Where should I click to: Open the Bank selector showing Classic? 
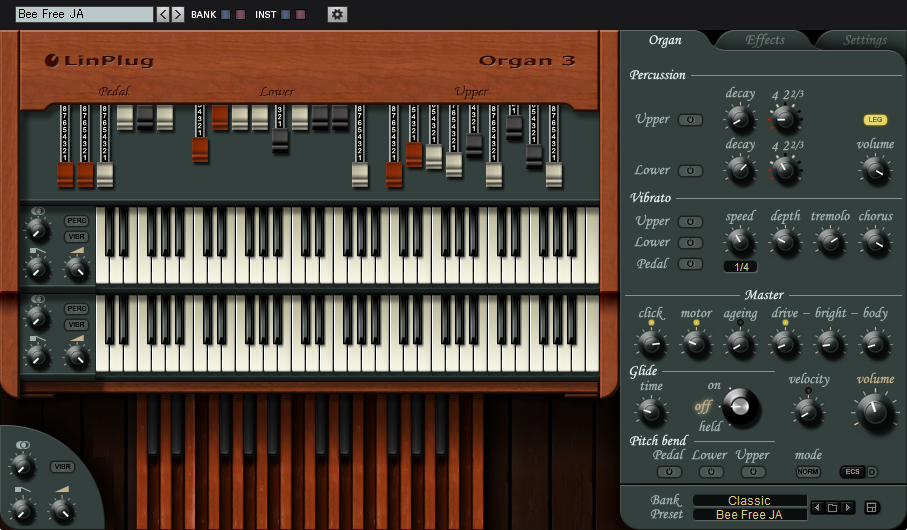[750, 500]
